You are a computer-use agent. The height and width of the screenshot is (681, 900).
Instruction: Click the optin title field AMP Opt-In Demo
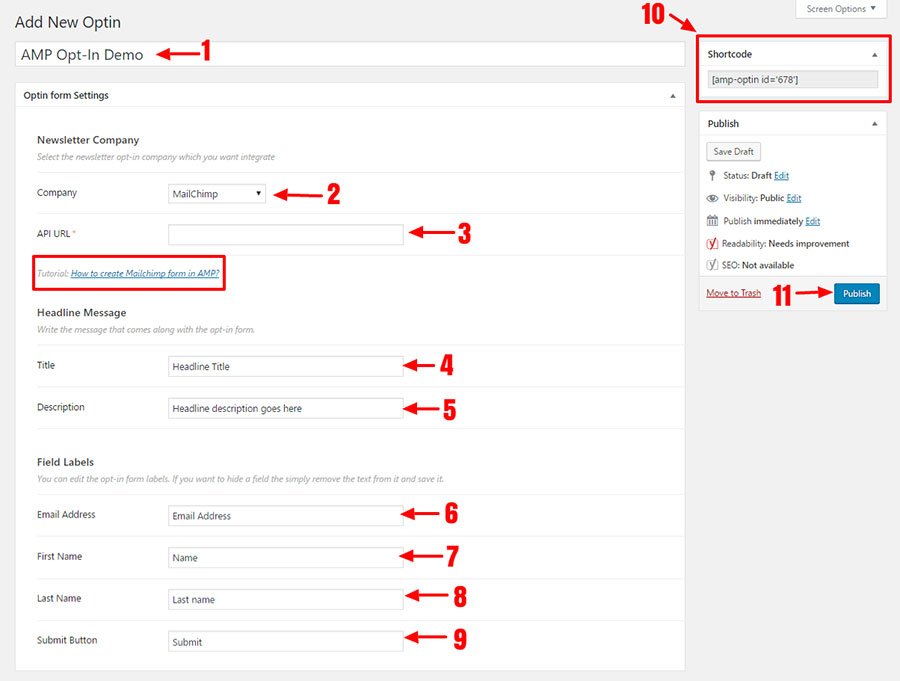(x=350, y=55)
